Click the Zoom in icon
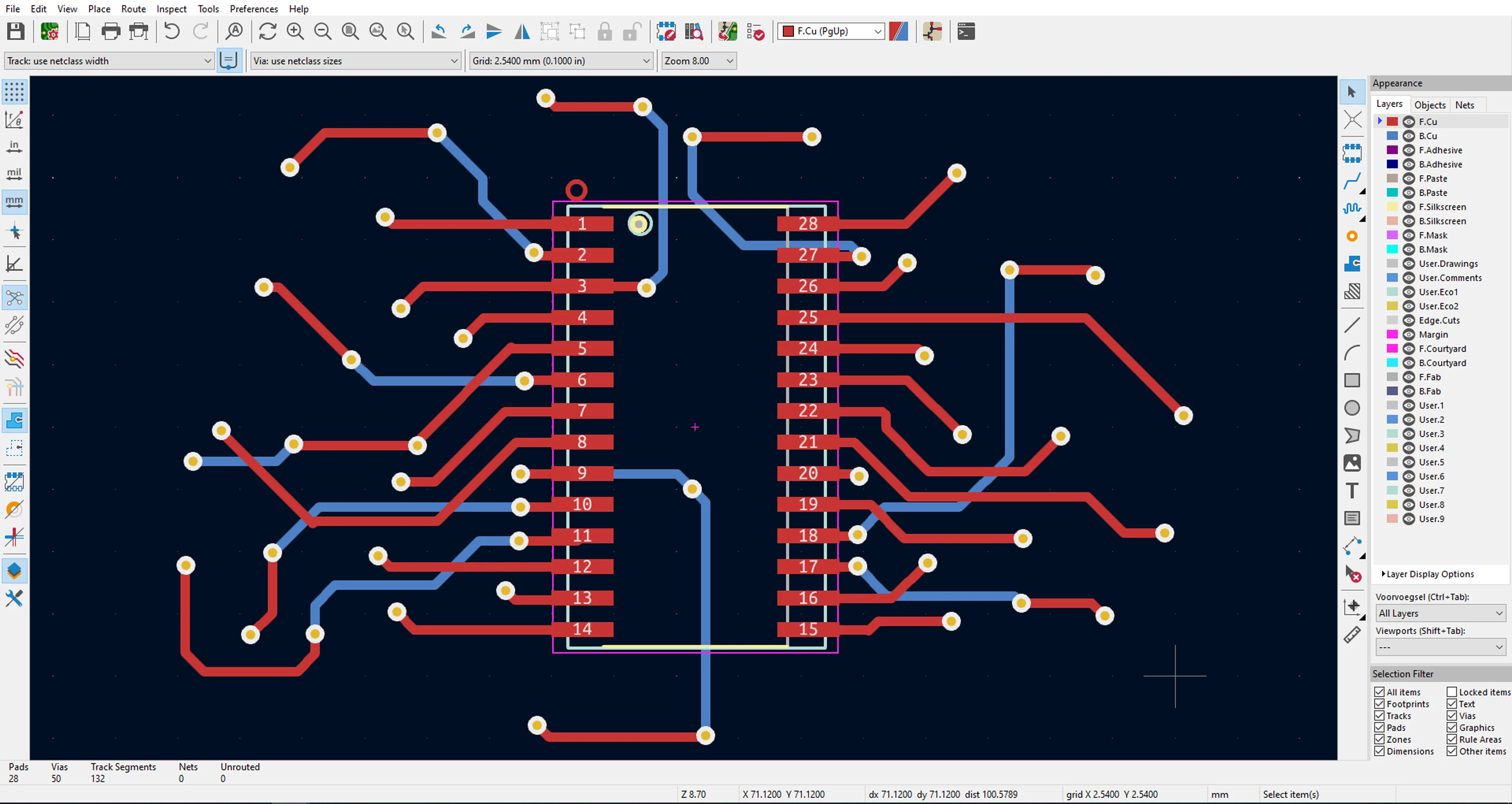1512x804 pixels. coord(295,31)
